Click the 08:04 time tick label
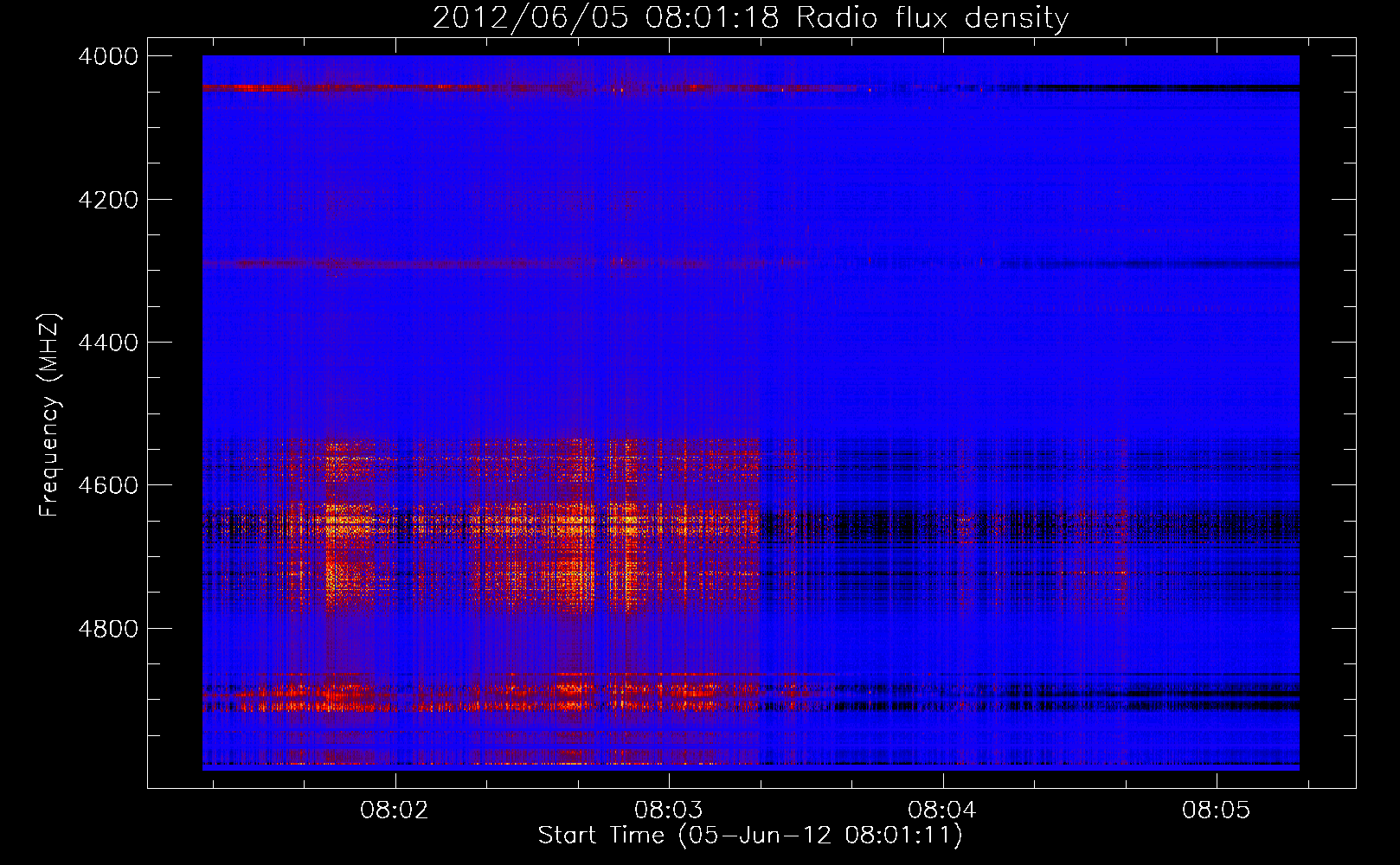 (942, 811)
